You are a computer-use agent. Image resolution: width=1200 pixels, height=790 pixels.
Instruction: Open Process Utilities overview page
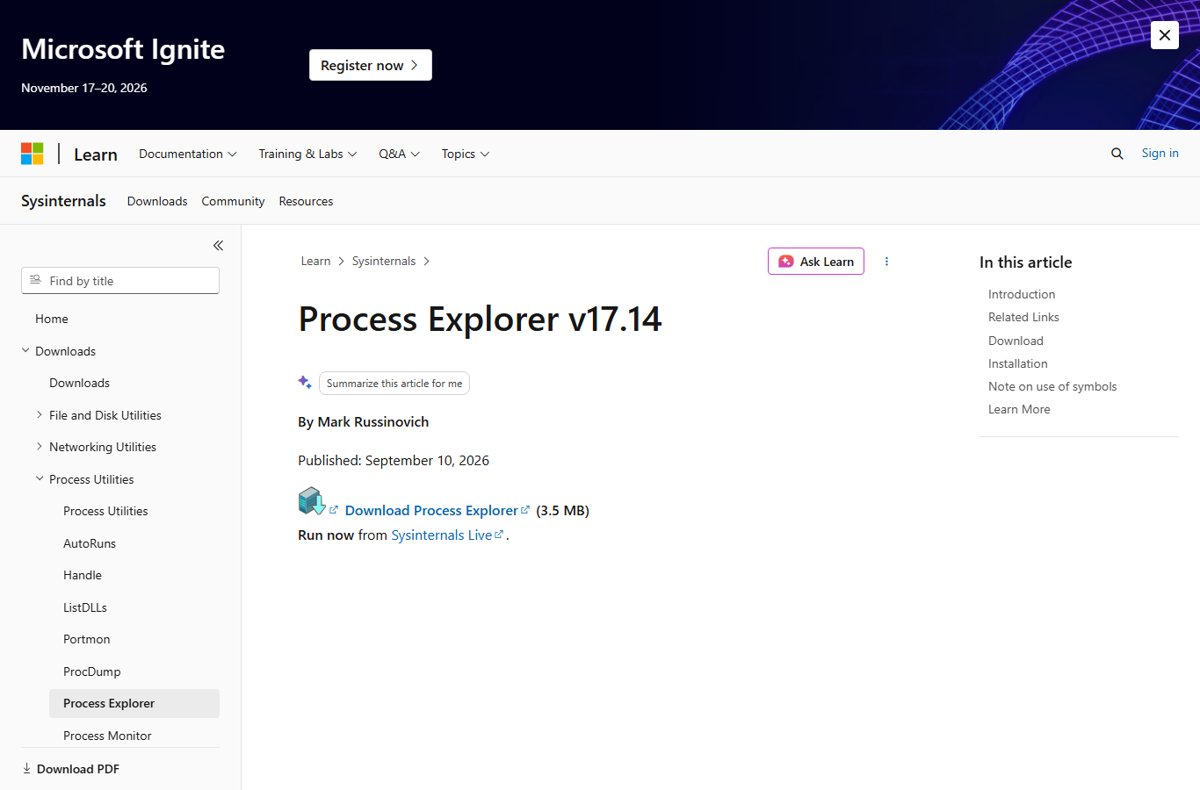105,511
